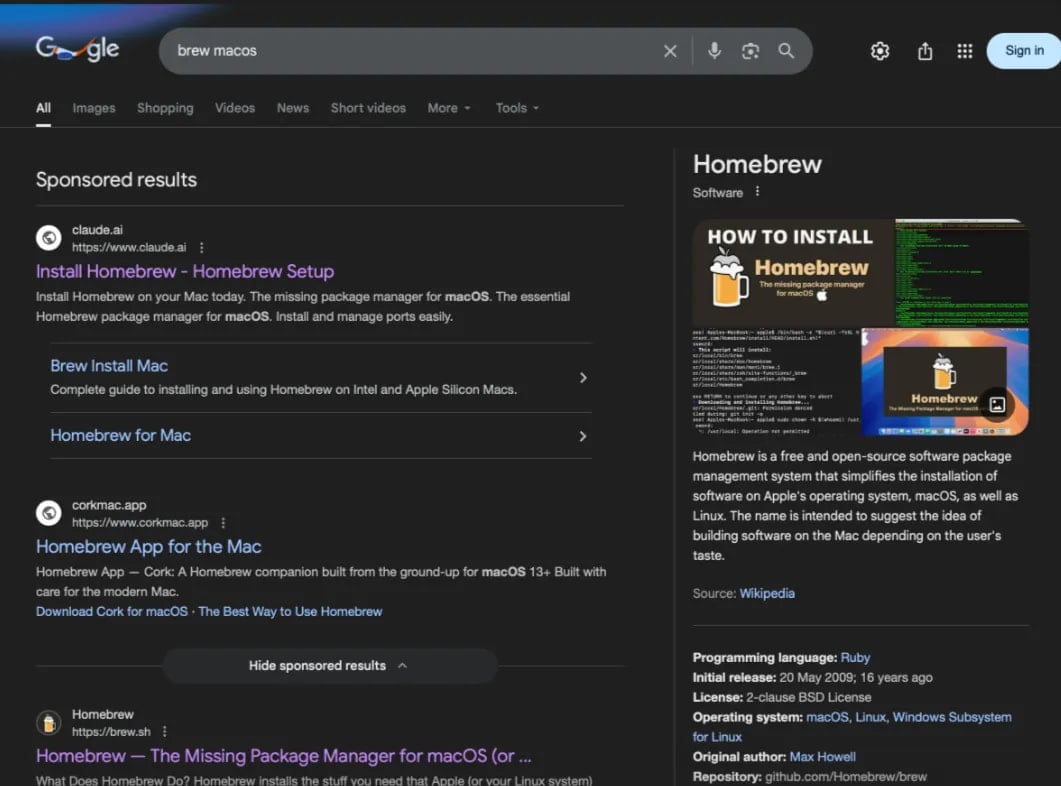Open the Shopping tab
Screen dimensions: 1061x786
tap(164, 107)
